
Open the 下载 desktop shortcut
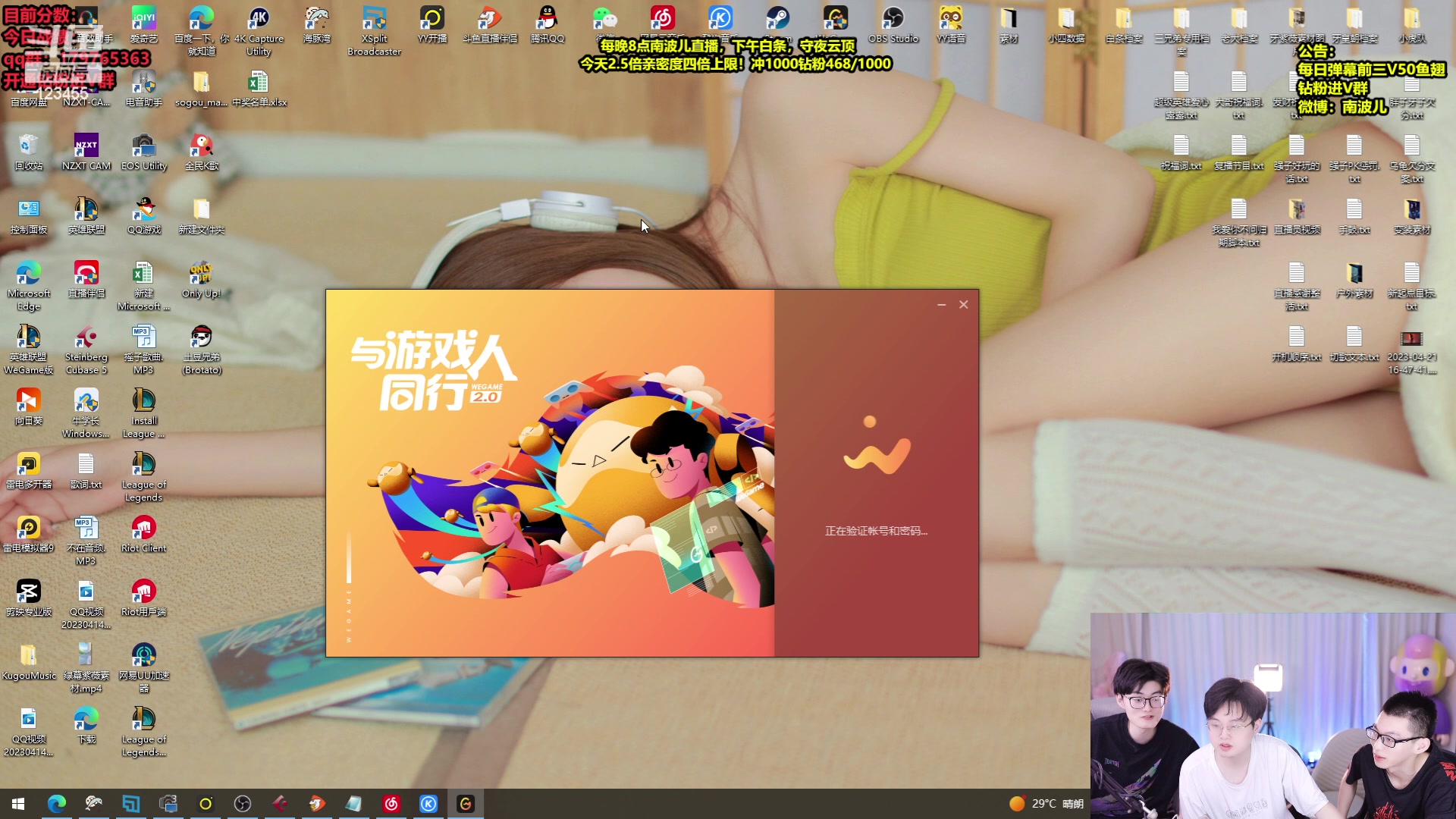[86, 725]
